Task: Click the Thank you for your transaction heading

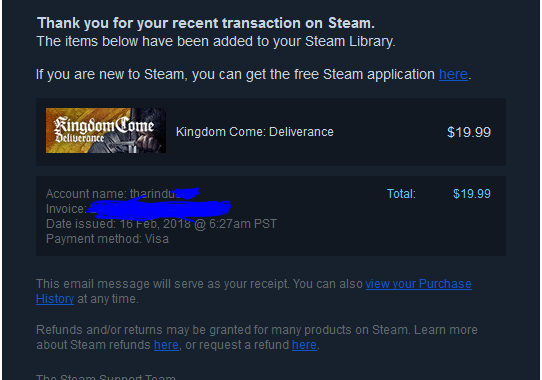Action: tap(206, 23)
